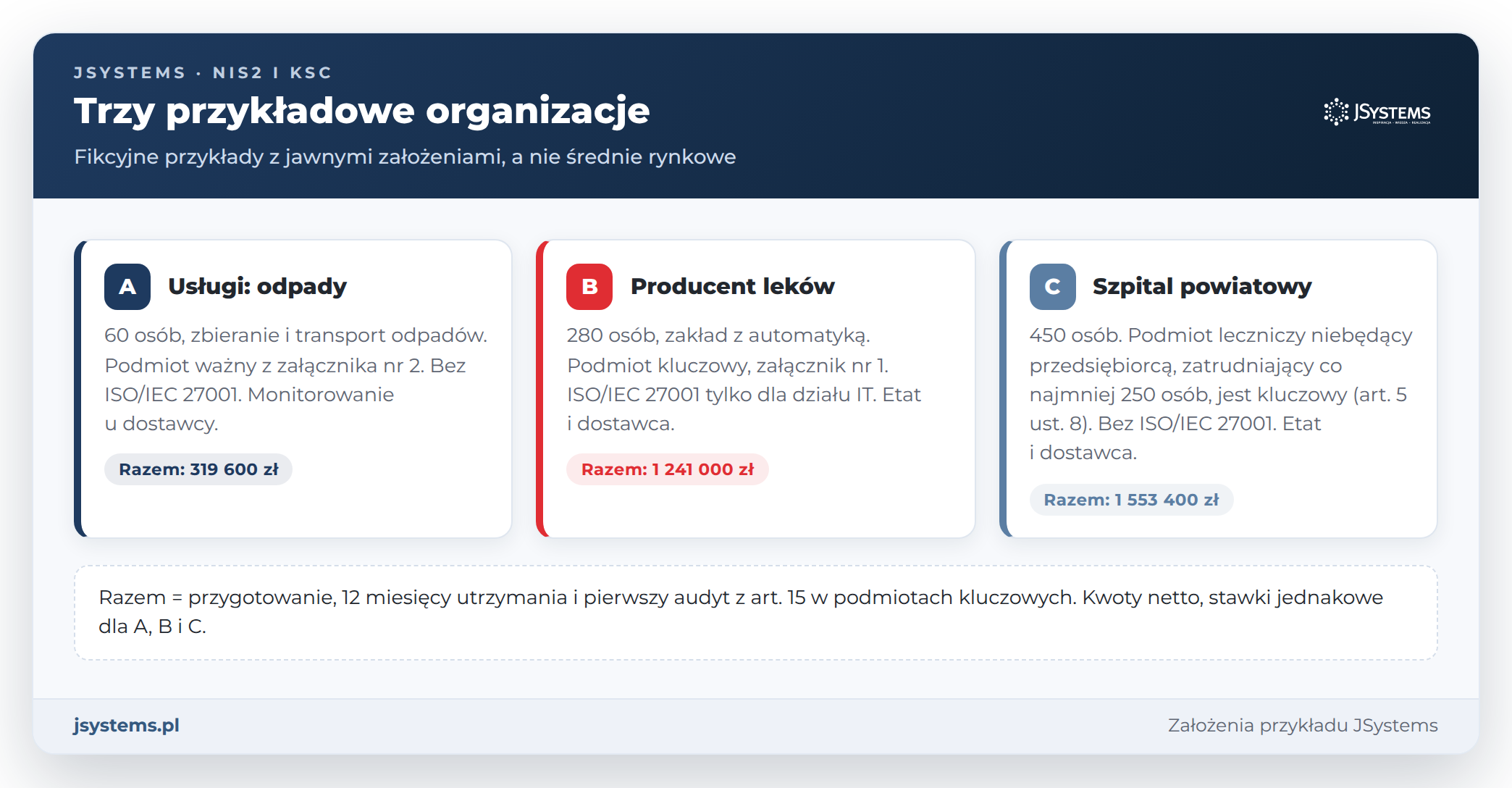Click the 'Trzy przykładowe organizacje' title

click(x=362, y=111)
